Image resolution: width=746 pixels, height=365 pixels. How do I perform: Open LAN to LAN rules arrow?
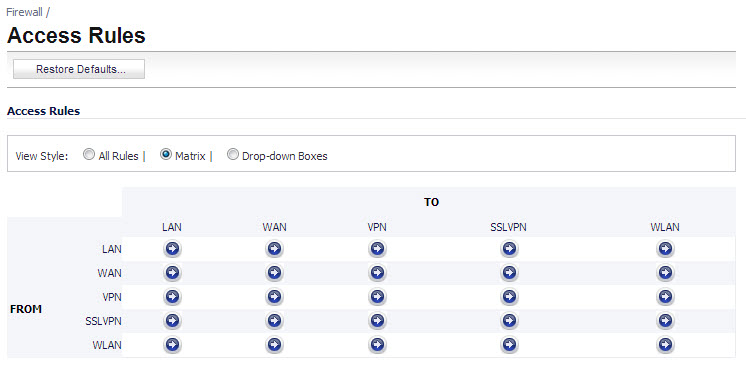click(172, 249)
